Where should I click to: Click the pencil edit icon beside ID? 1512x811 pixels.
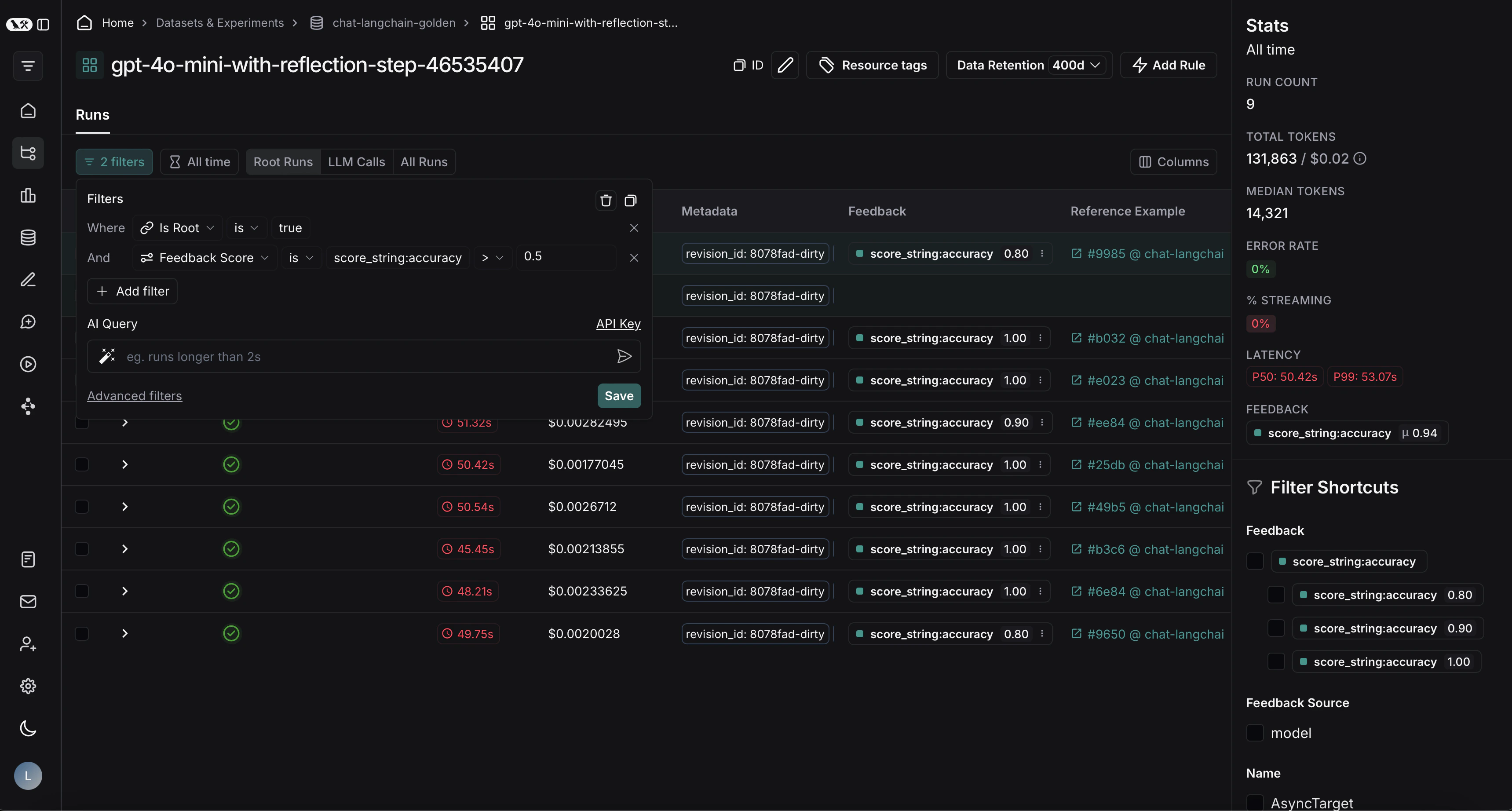785,65
